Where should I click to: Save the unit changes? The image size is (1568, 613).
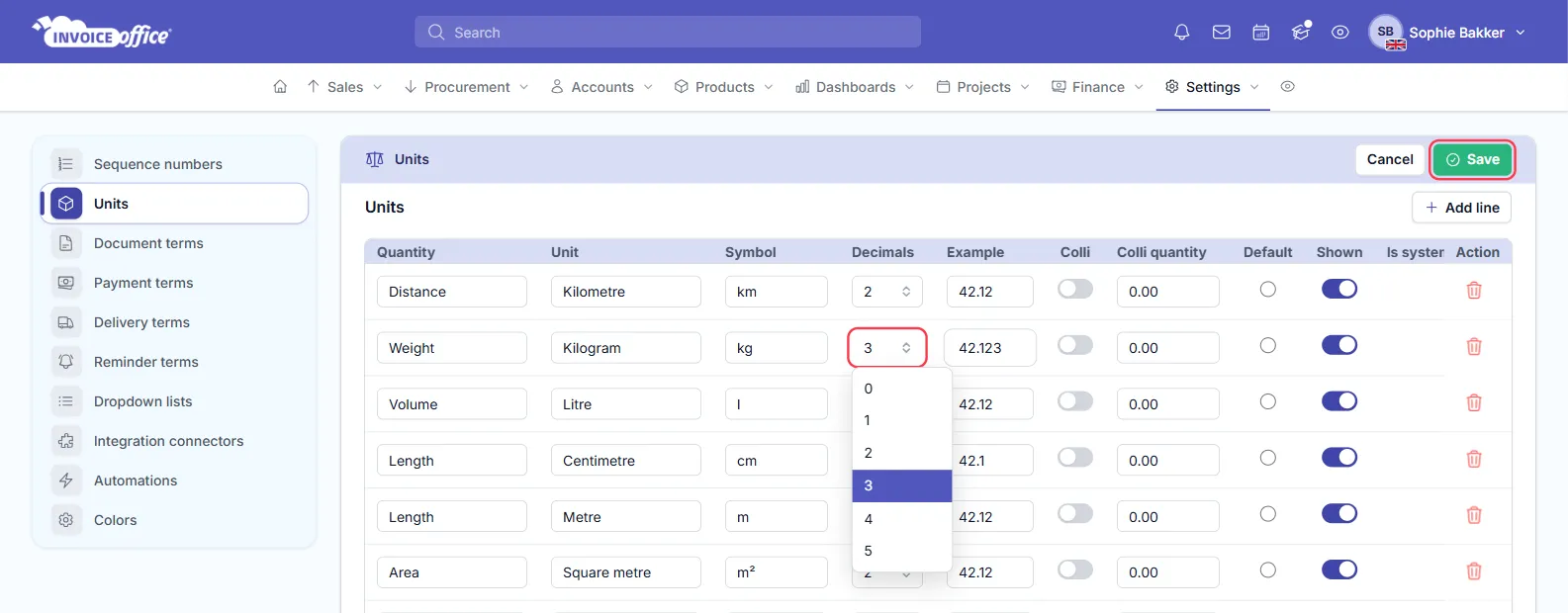(1472, 159)
